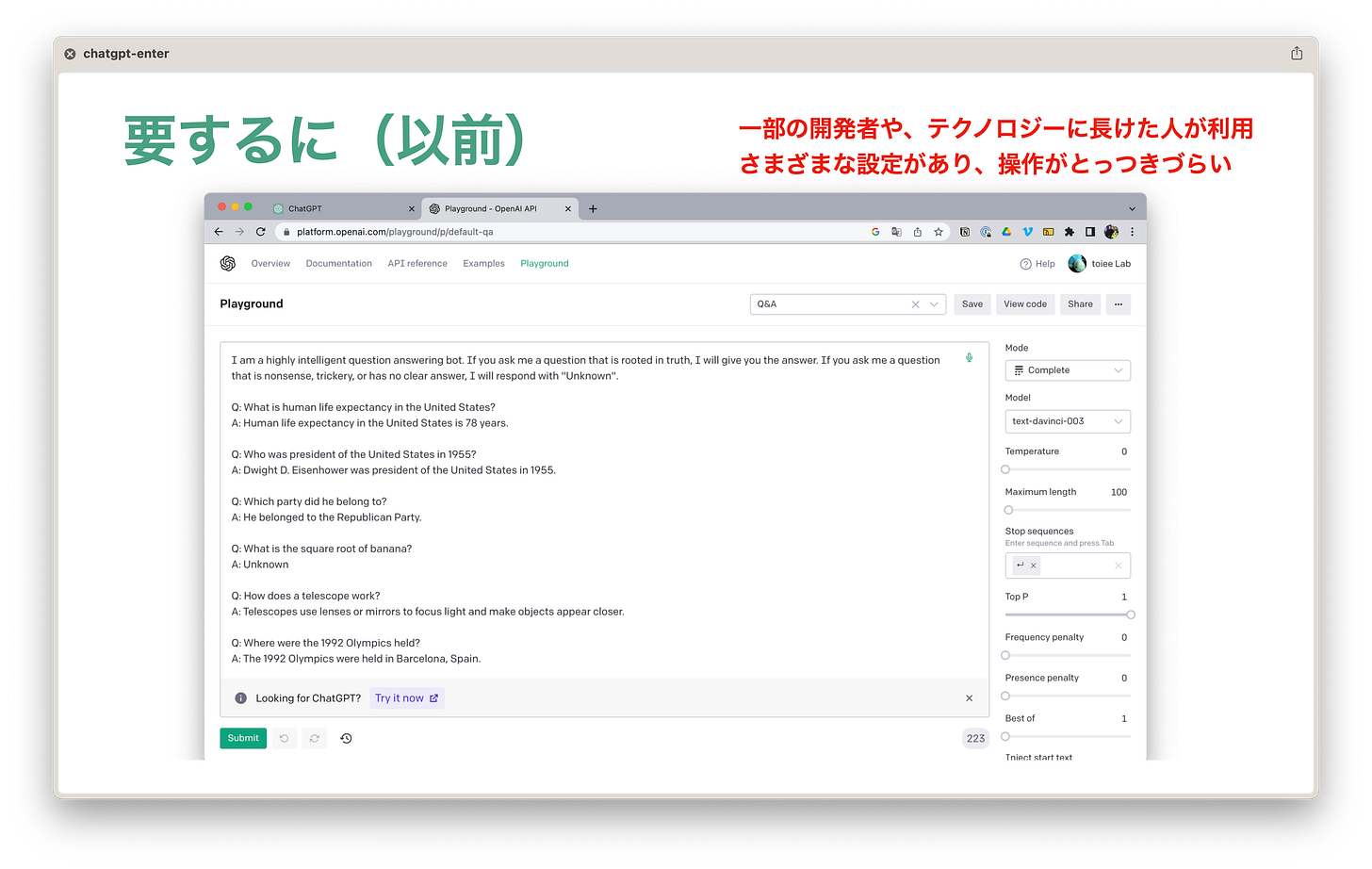Open the Documentation nav item
This screenshot has width=1372, height=869.
pyautogui.click(x=339, y=264)
